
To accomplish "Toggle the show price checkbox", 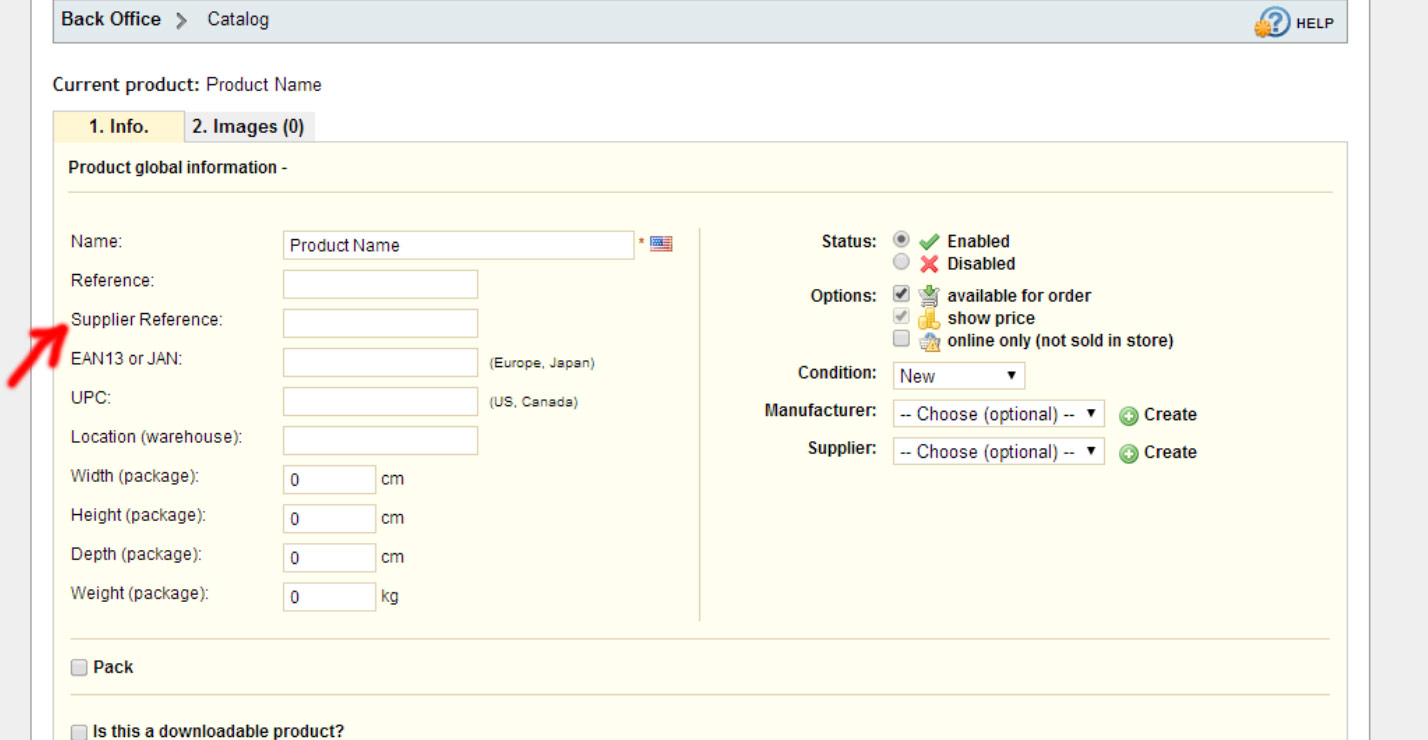I will click(x=902, y=317).
